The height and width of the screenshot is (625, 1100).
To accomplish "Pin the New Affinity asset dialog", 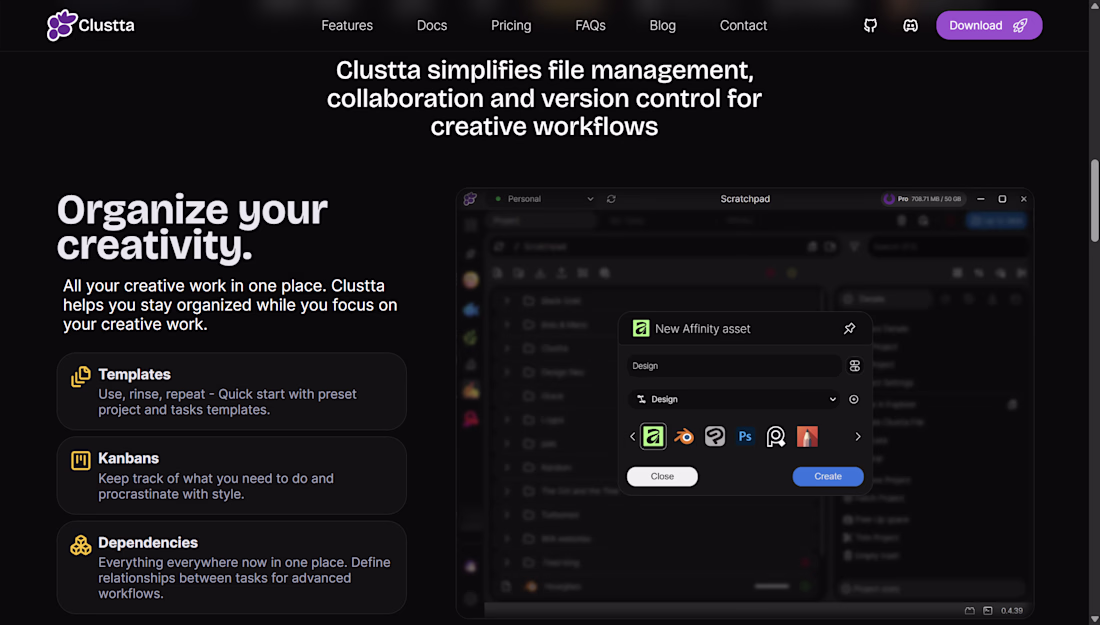I will click(849, 328).
